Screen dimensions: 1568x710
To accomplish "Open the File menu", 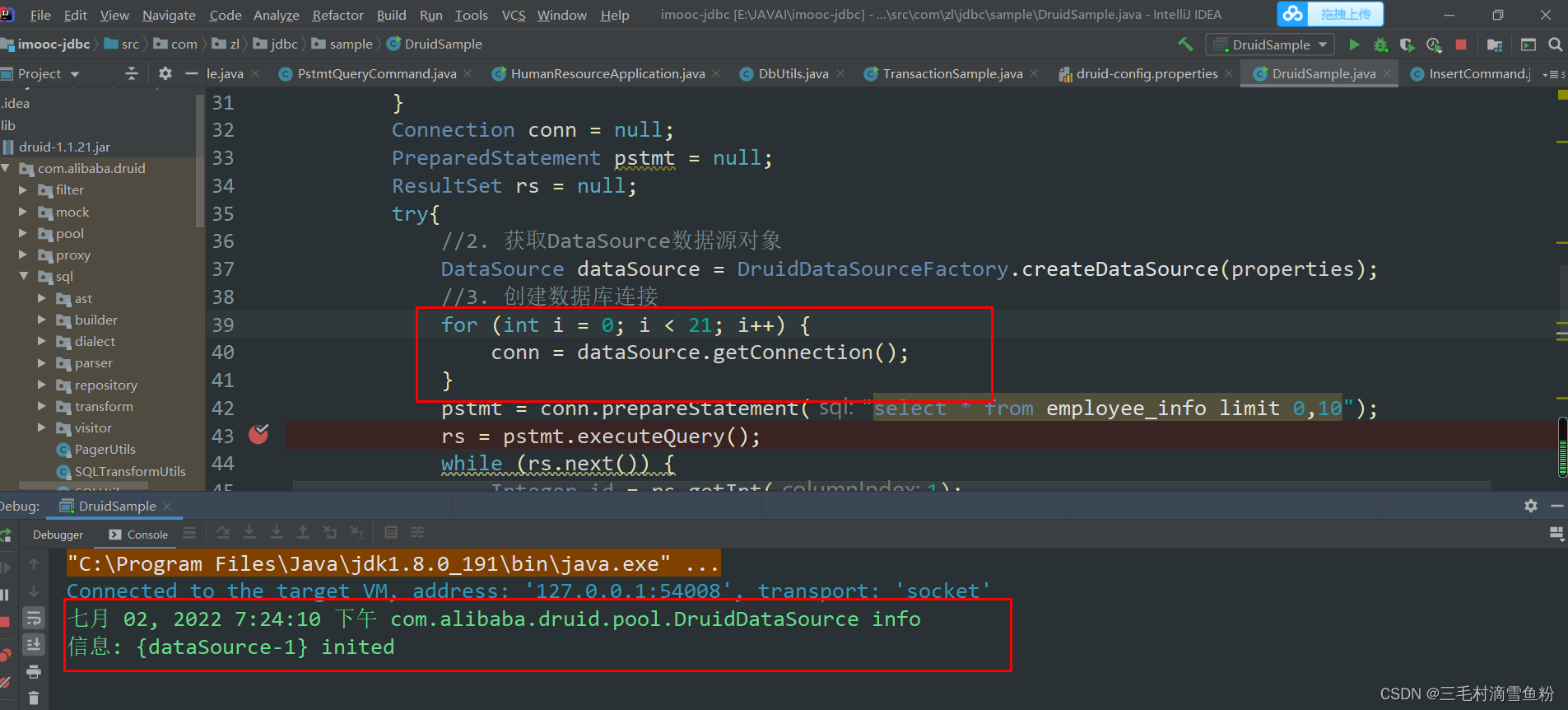I will pyautogui.click(x=40, y=15).
